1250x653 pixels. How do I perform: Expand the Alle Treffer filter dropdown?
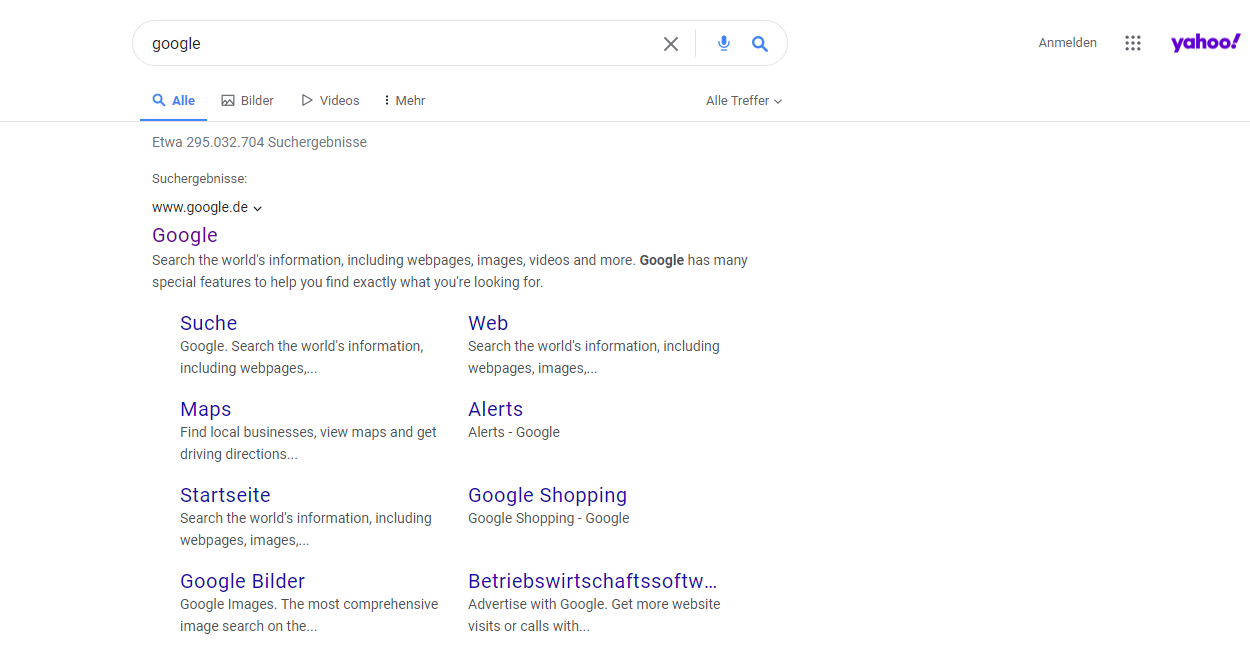(744, 101)
